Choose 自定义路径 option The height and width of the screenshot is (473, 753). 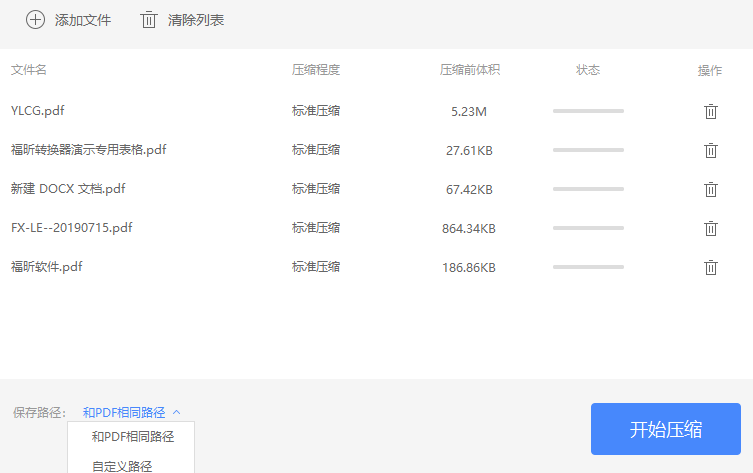(122, 466)
